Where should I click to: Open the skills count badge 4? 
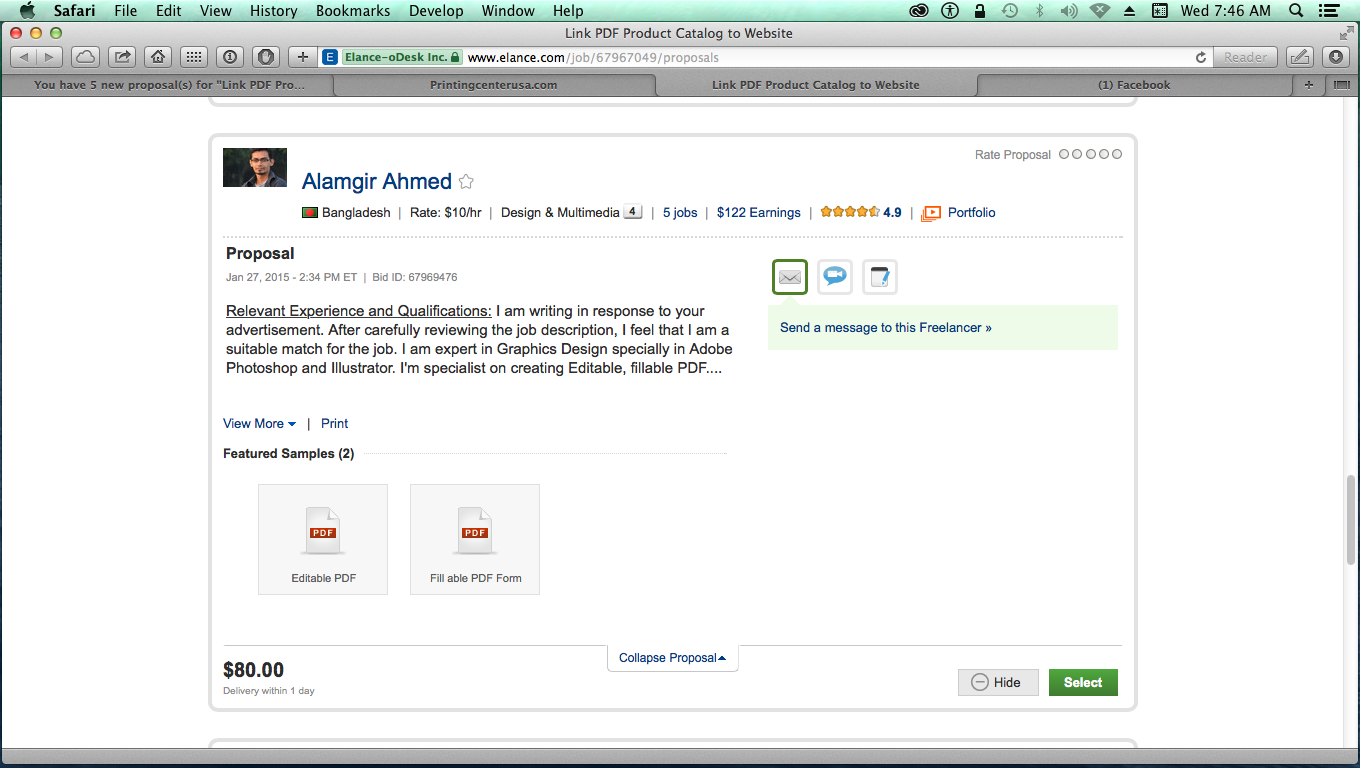pos(632,212)
